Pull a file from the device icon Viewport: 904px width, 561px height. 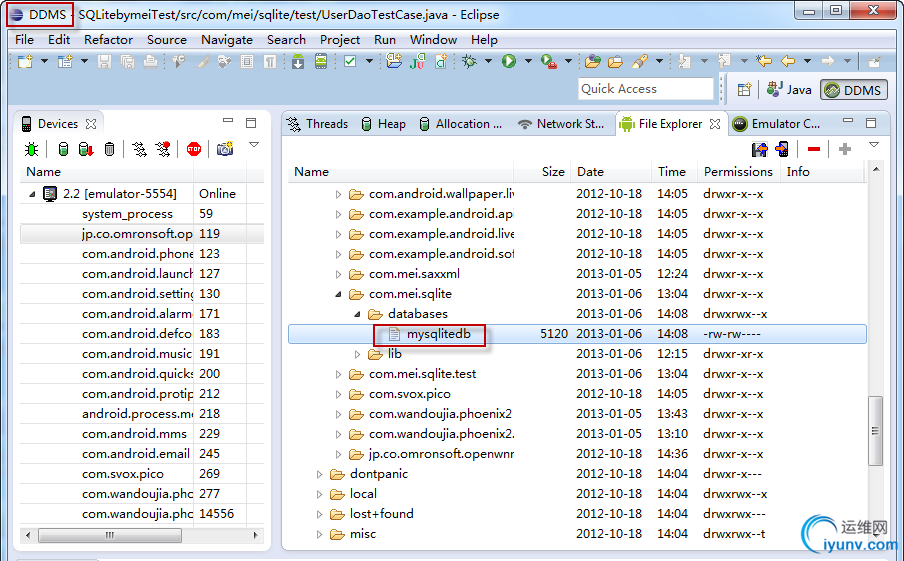(x=760, y=149)
